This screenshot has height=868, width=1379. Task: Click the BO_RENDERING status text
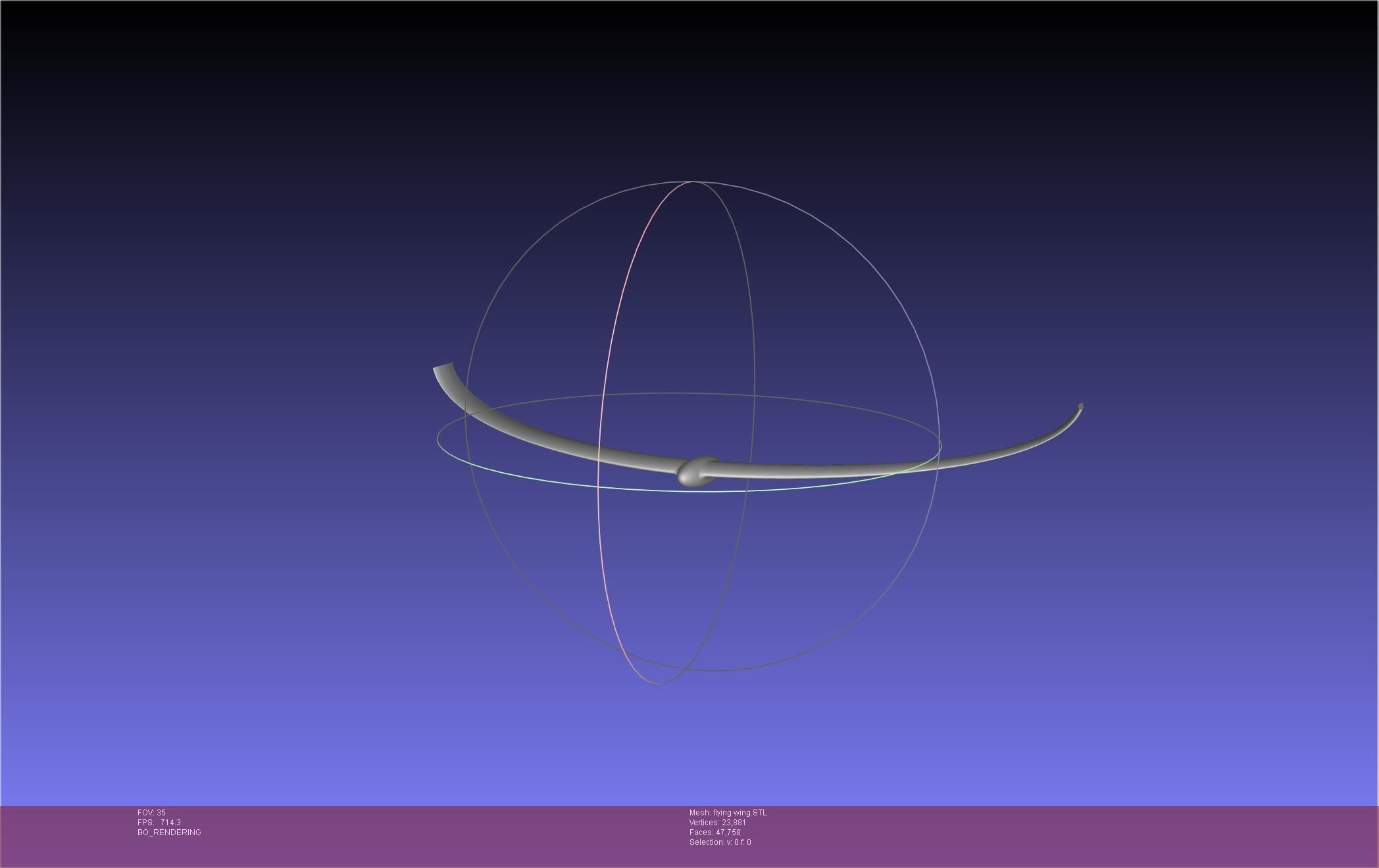pos(169,832)
